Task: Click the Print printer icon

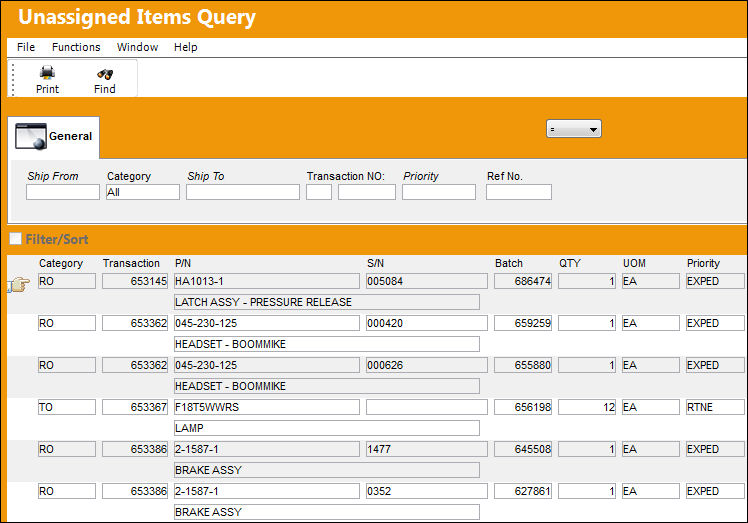Action: tap(47, 73)
